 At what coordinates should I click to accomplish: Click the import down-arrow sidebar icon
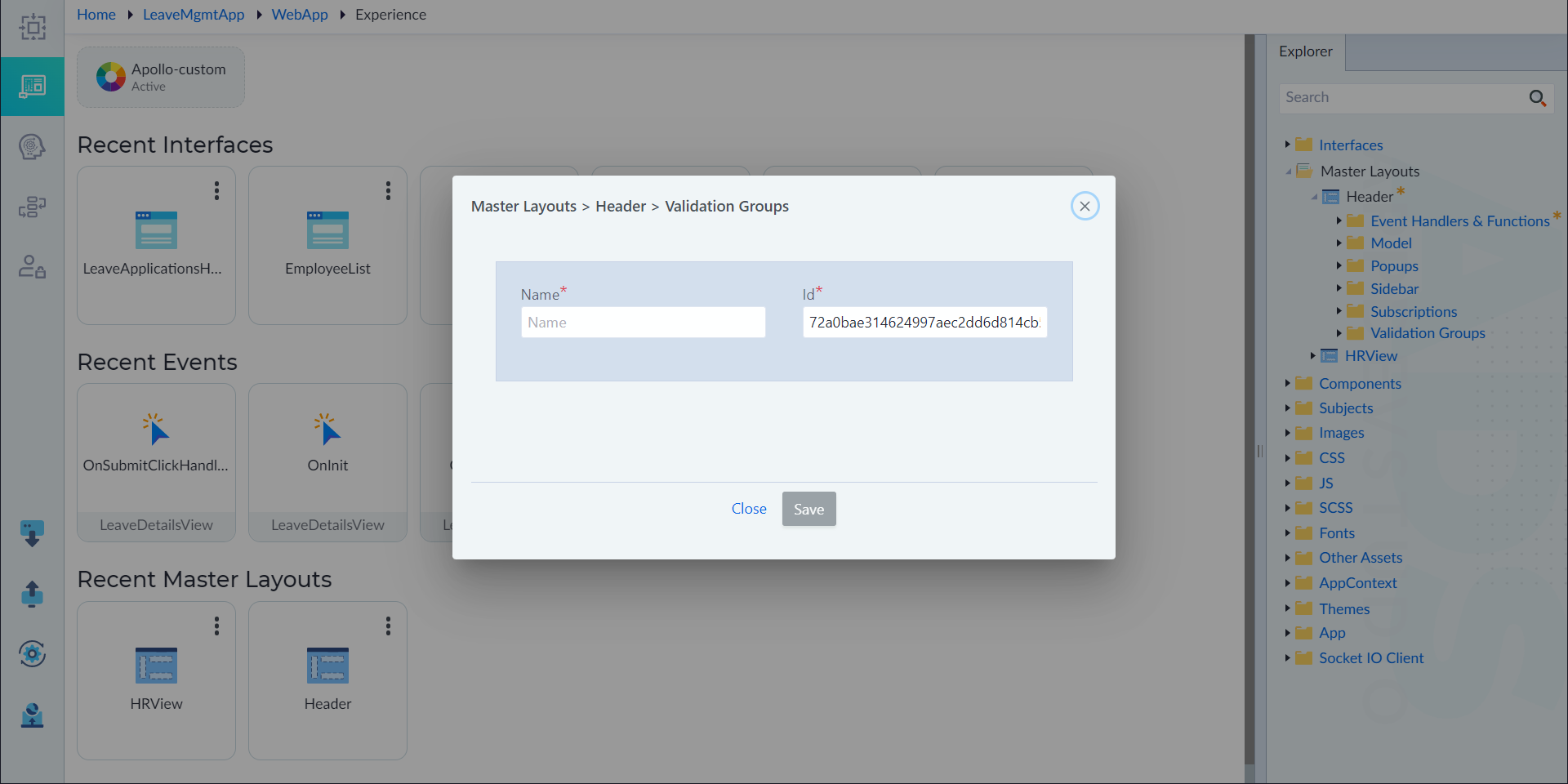(32, 534)
